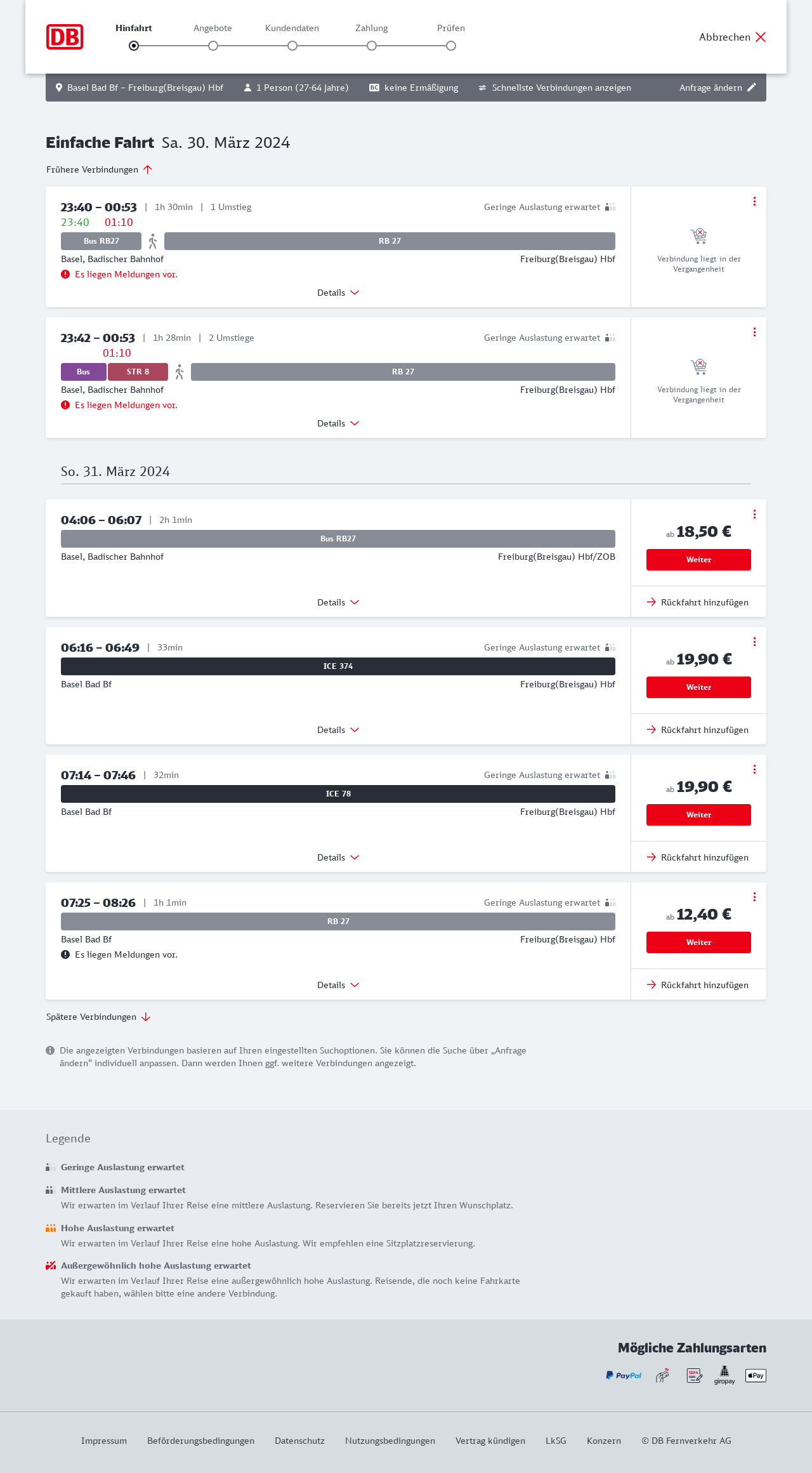Viewport: 812px width, 1473px height.
Task: Select the Zahlung progress step circle
Action: point(372,46)
